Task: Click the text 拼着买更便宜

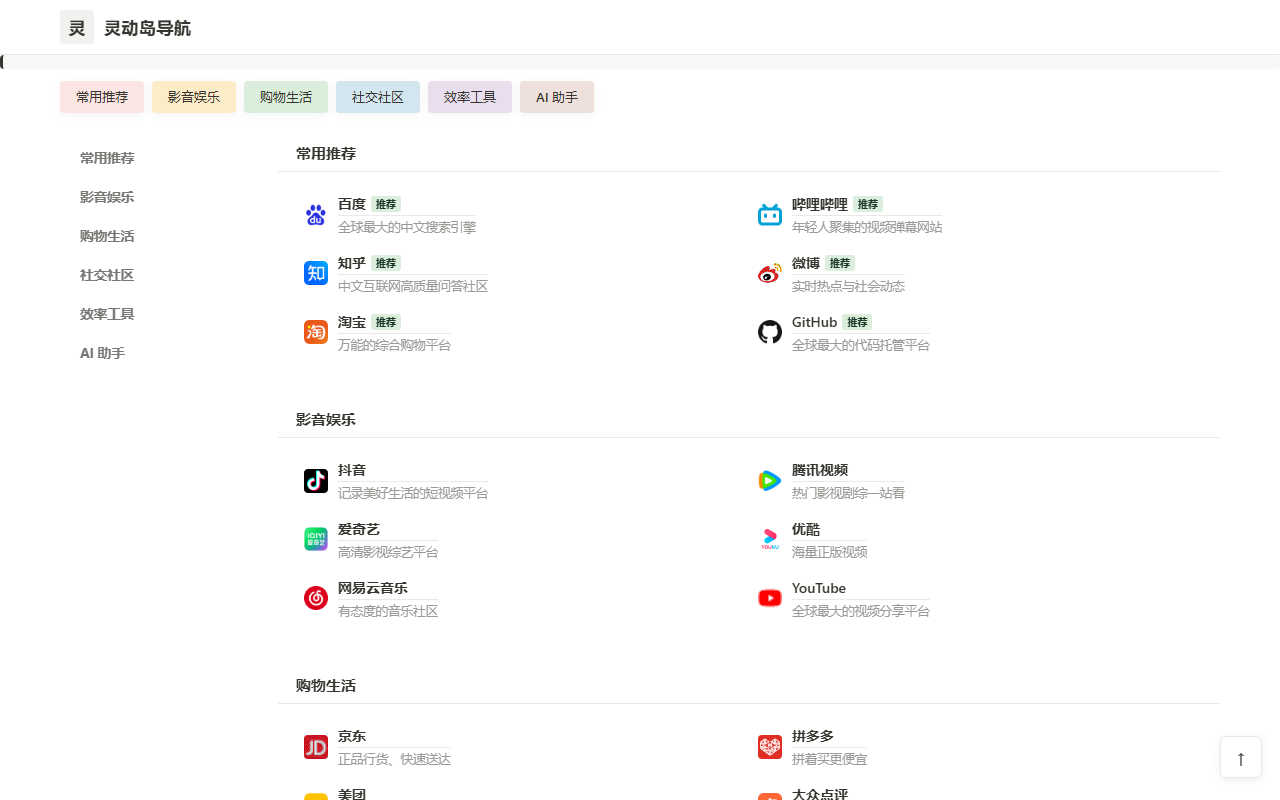Action: 830,759
